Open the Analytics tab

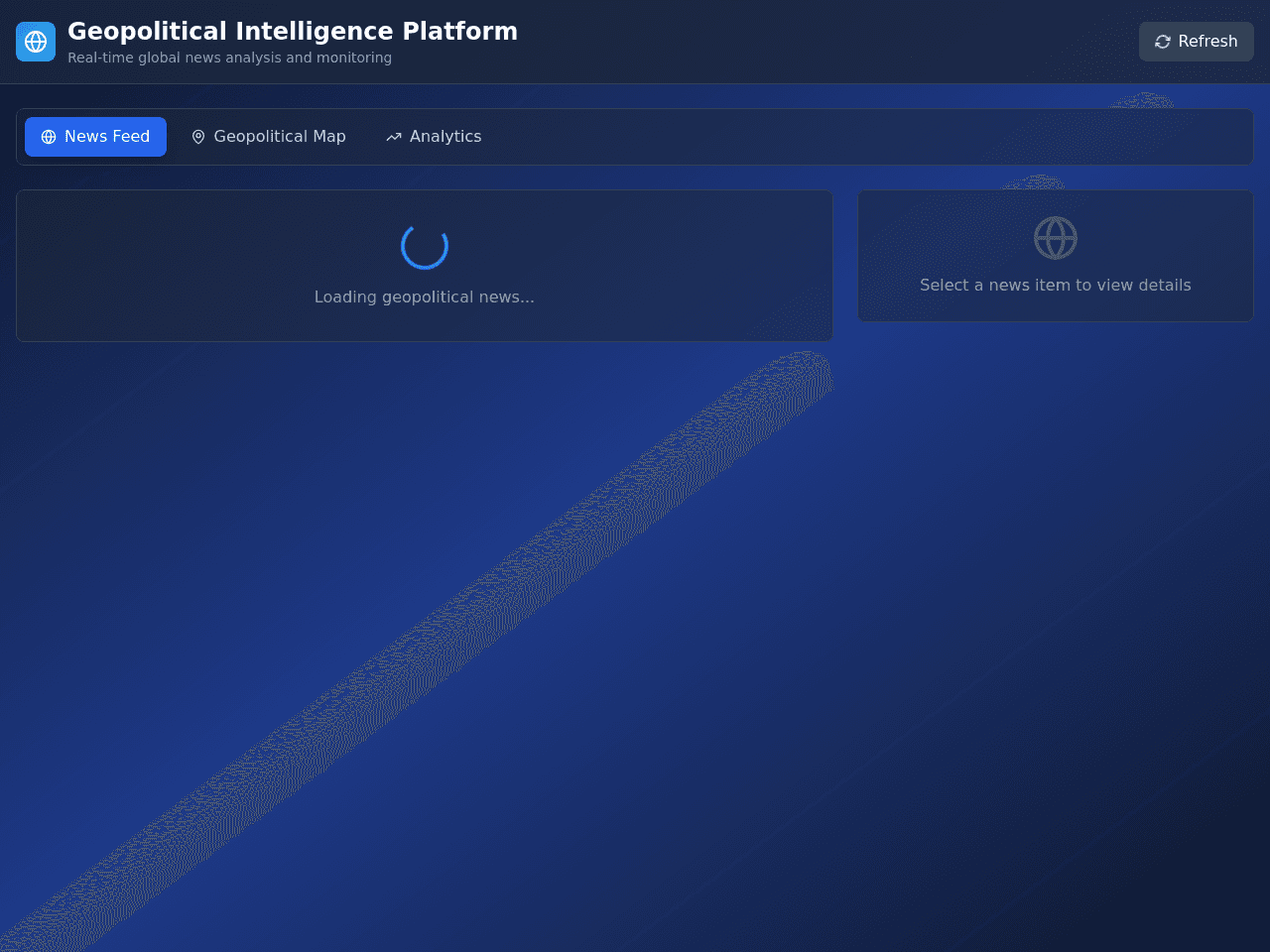coord(434,137)
